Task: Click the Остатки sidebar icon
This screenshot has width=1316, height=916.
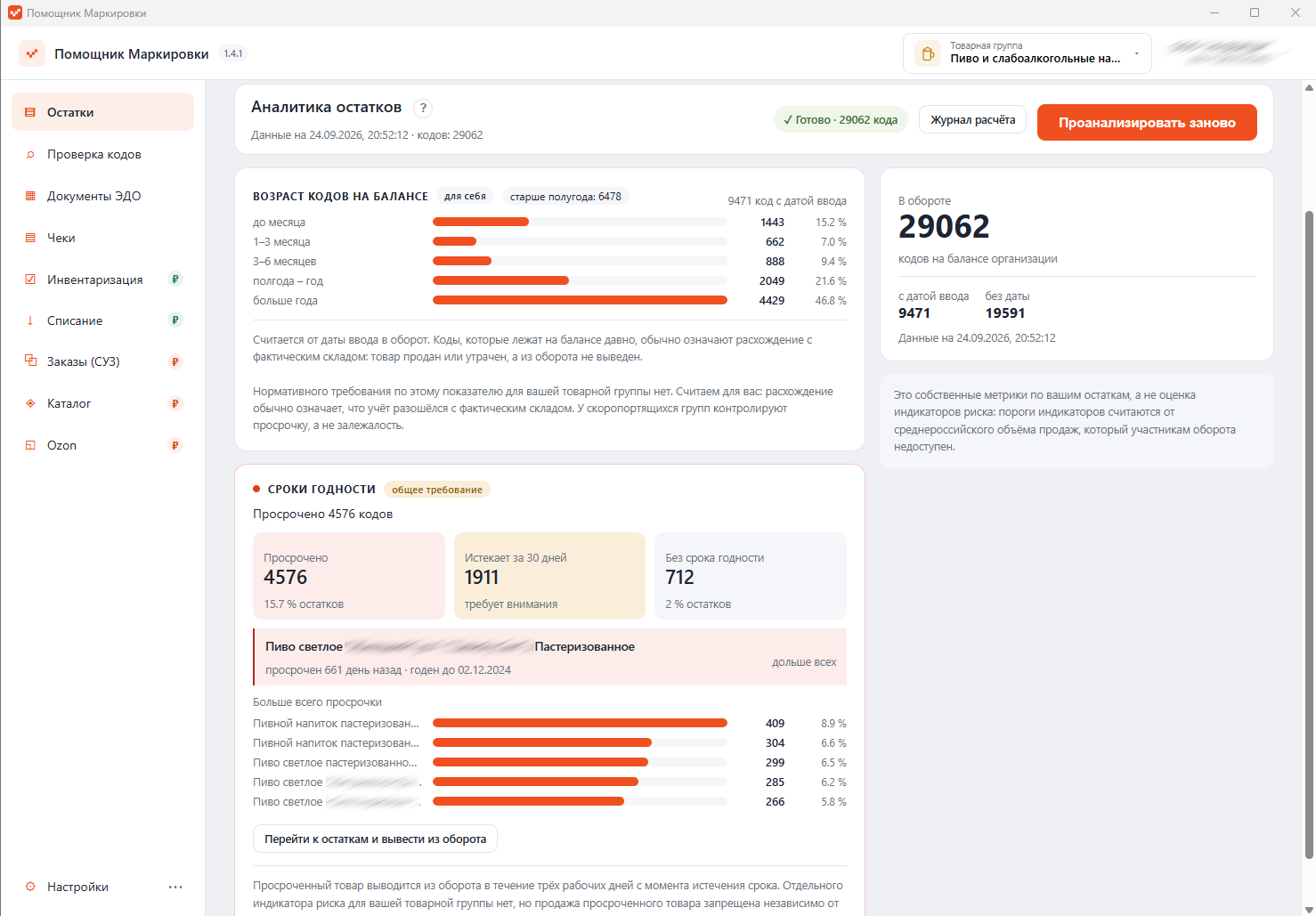Action: tap(30, 112)
